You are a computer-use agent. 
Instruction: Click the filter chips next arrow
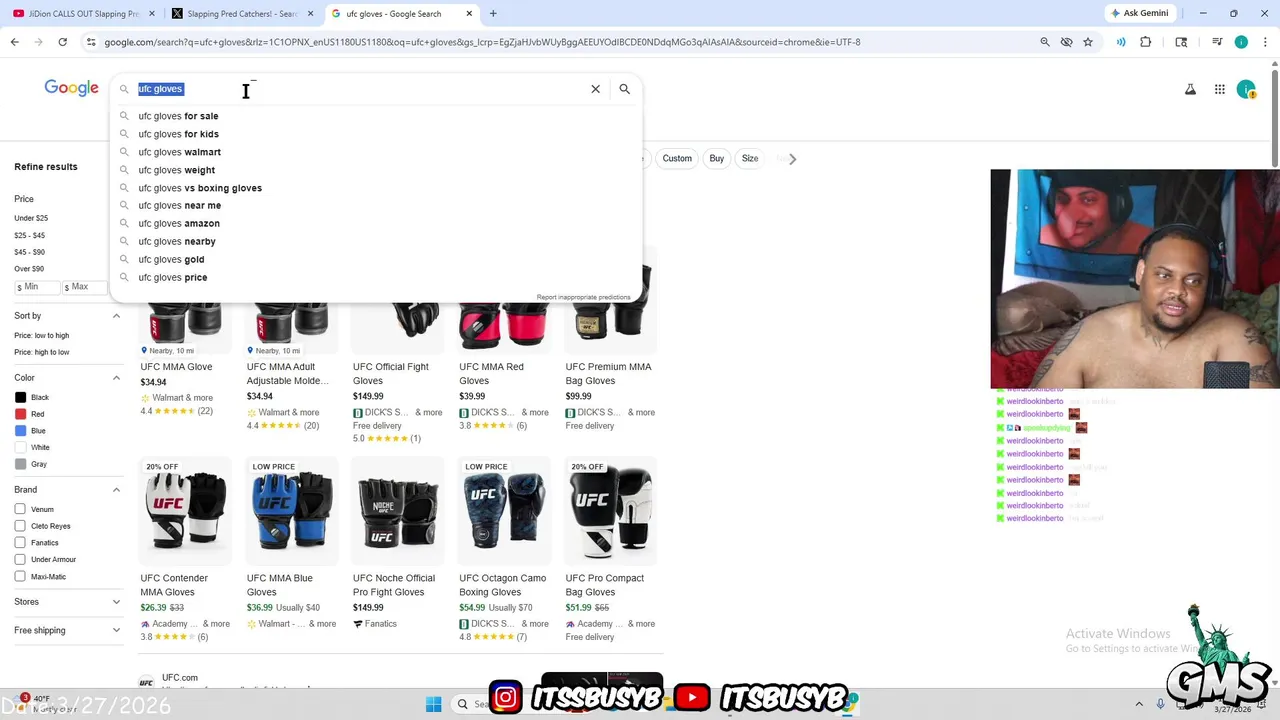[792, 158]
